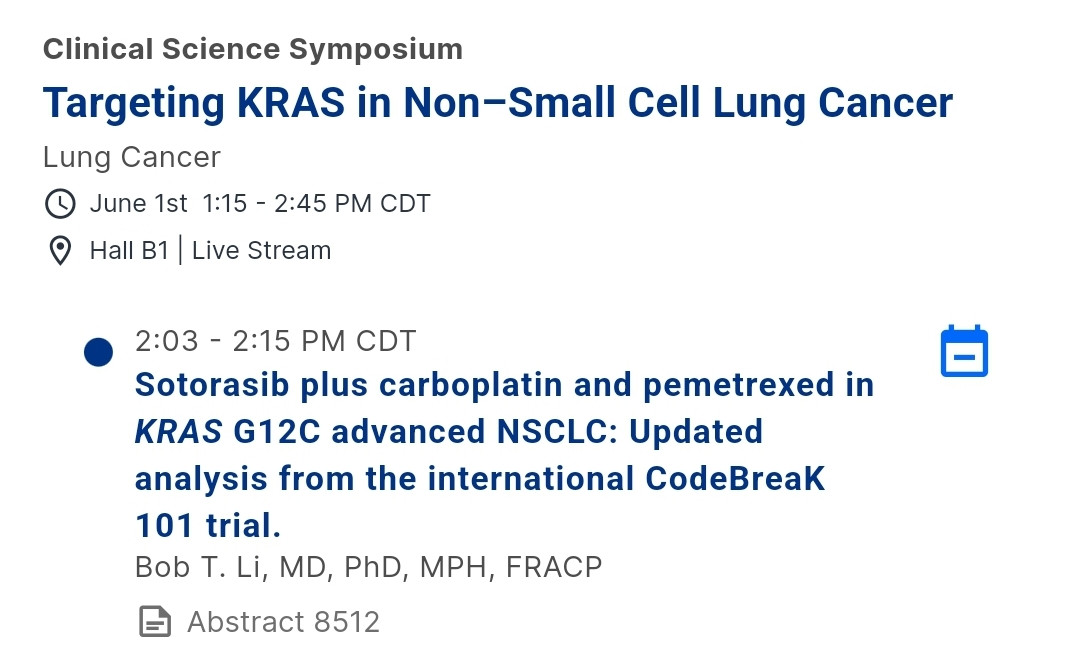Click the 2:03 - 2:15 PM CDT slot time
1079x671 pixels.
275,341
